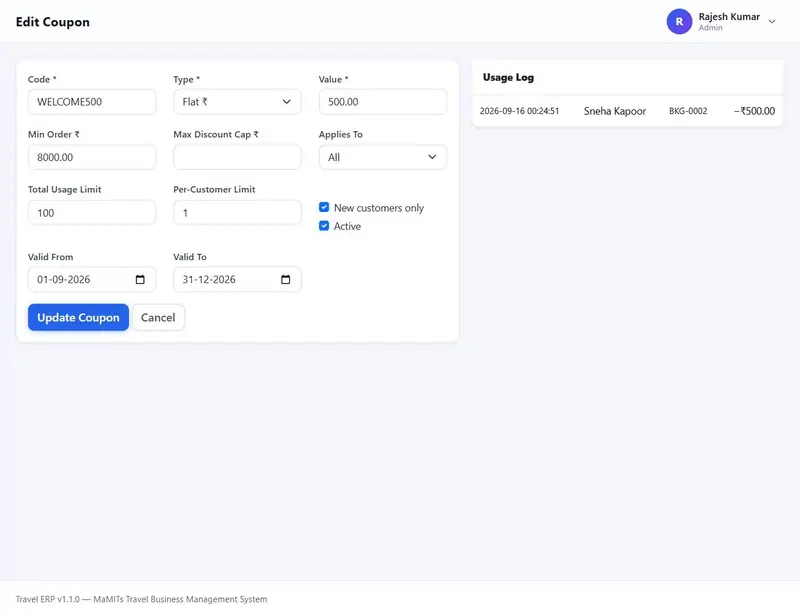Viewport: 800px width, 616px height.
Task: Click the Usage Log heading
Action: [508, 77]
